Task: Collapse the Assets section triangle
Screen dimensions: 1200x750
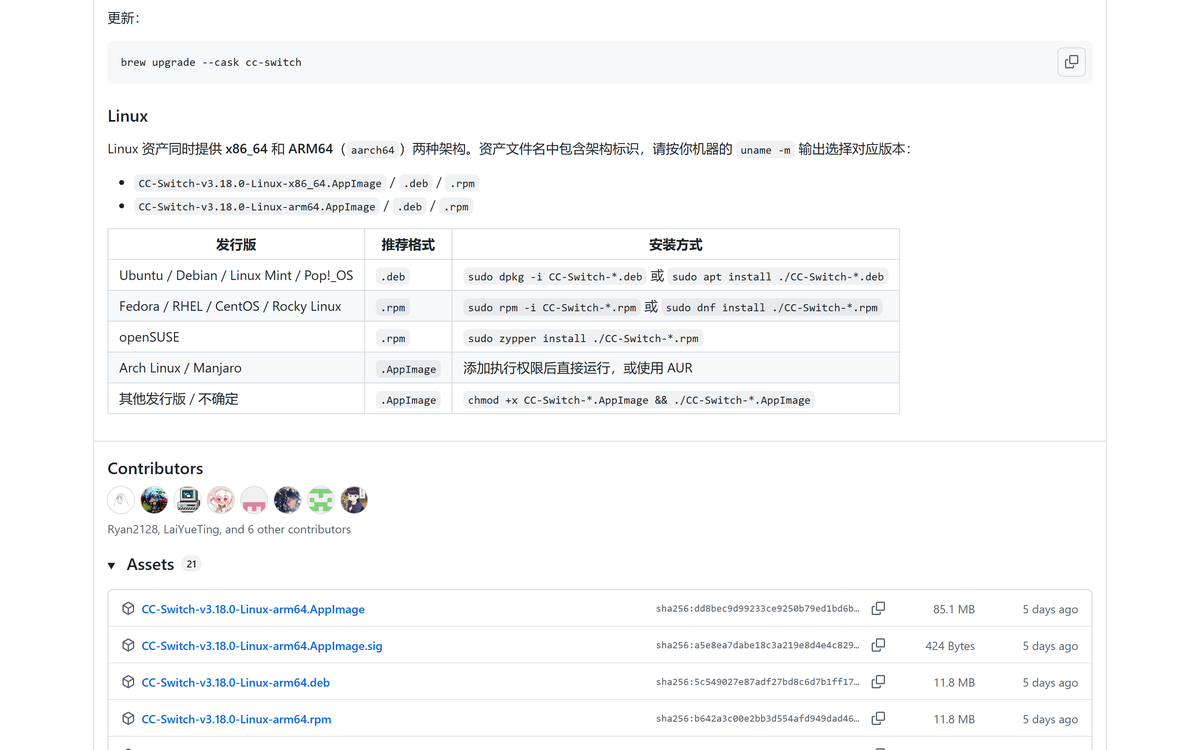Action: point(112,566)
